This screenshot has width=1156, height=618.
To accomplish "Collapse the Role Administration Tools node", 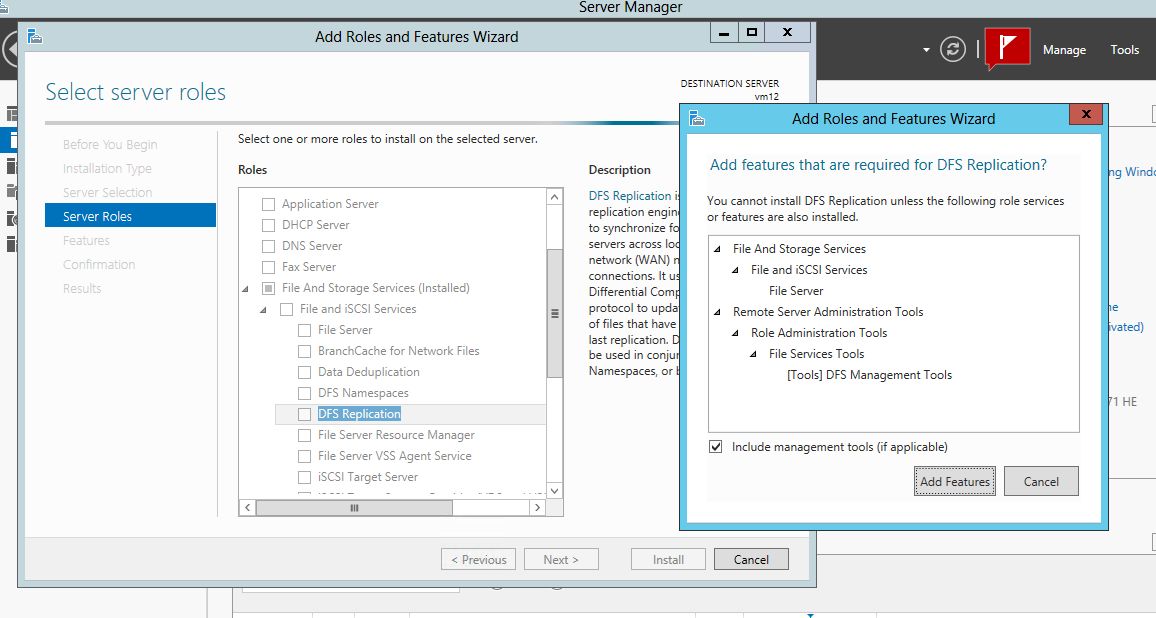I will coord(735,333).
